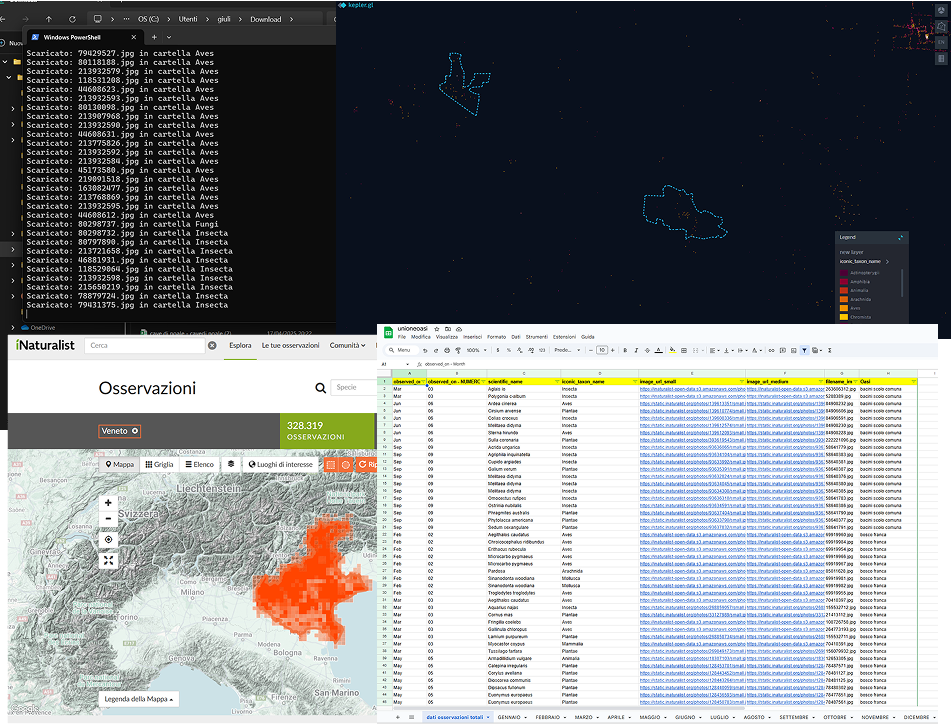Open a new PowerShell tab with plus

click(x=154, y=37)
